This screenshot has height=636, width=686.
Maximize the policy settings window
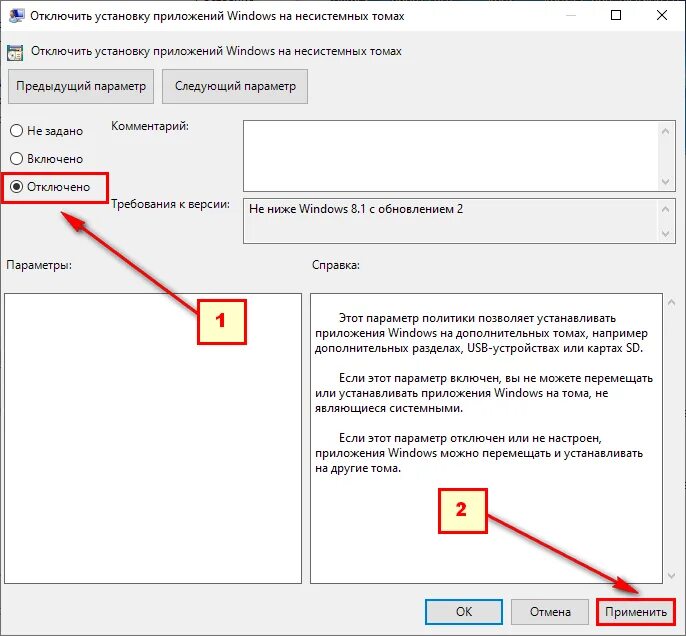pos(616,15)
